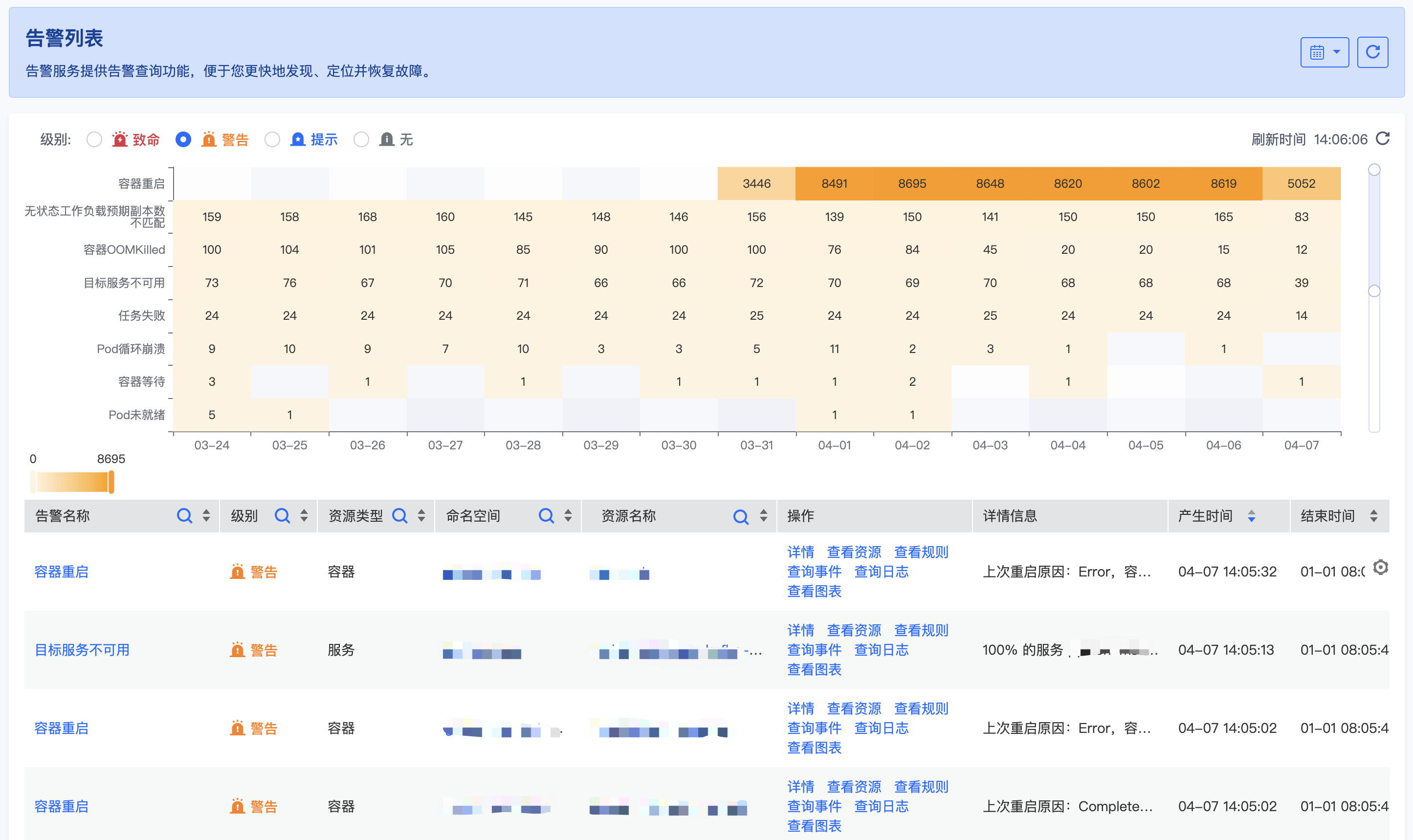Click the 服务 resource type cell
Viewport: 1413px width, 840px height.
coord(341,650)
